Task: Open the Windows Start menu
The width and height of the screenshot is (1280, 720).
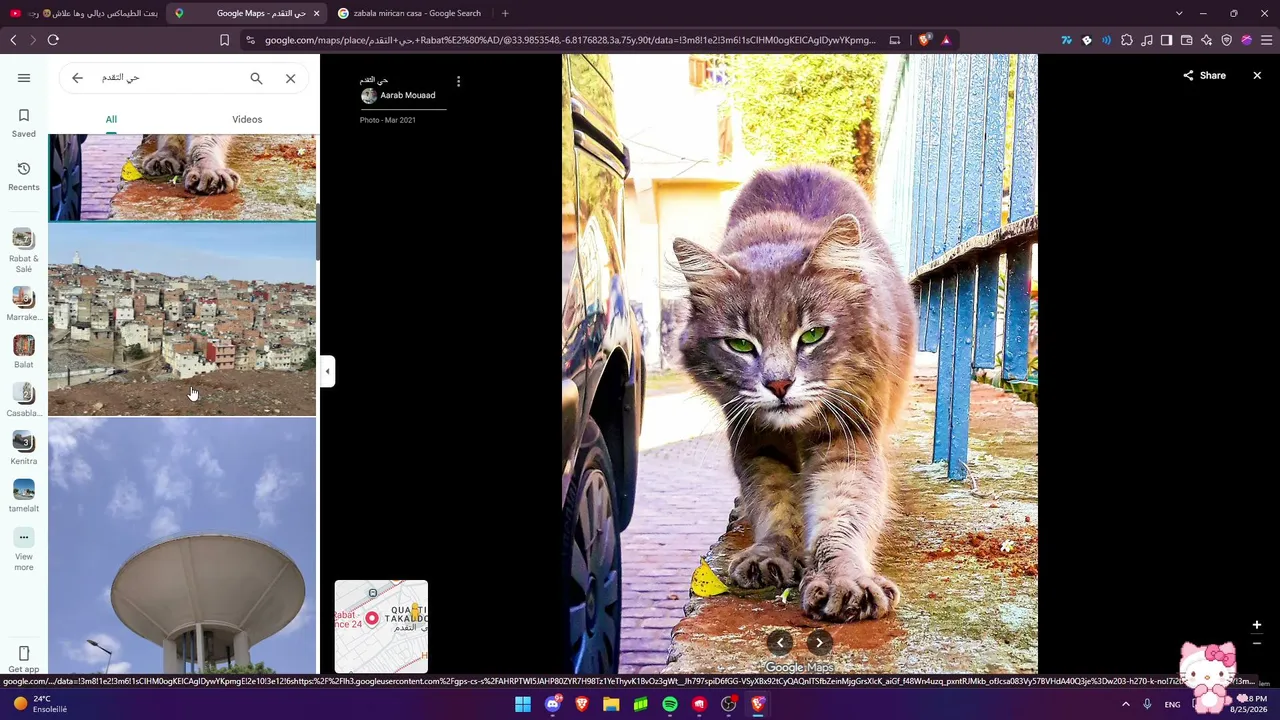Action: click(x=523, y=704)
